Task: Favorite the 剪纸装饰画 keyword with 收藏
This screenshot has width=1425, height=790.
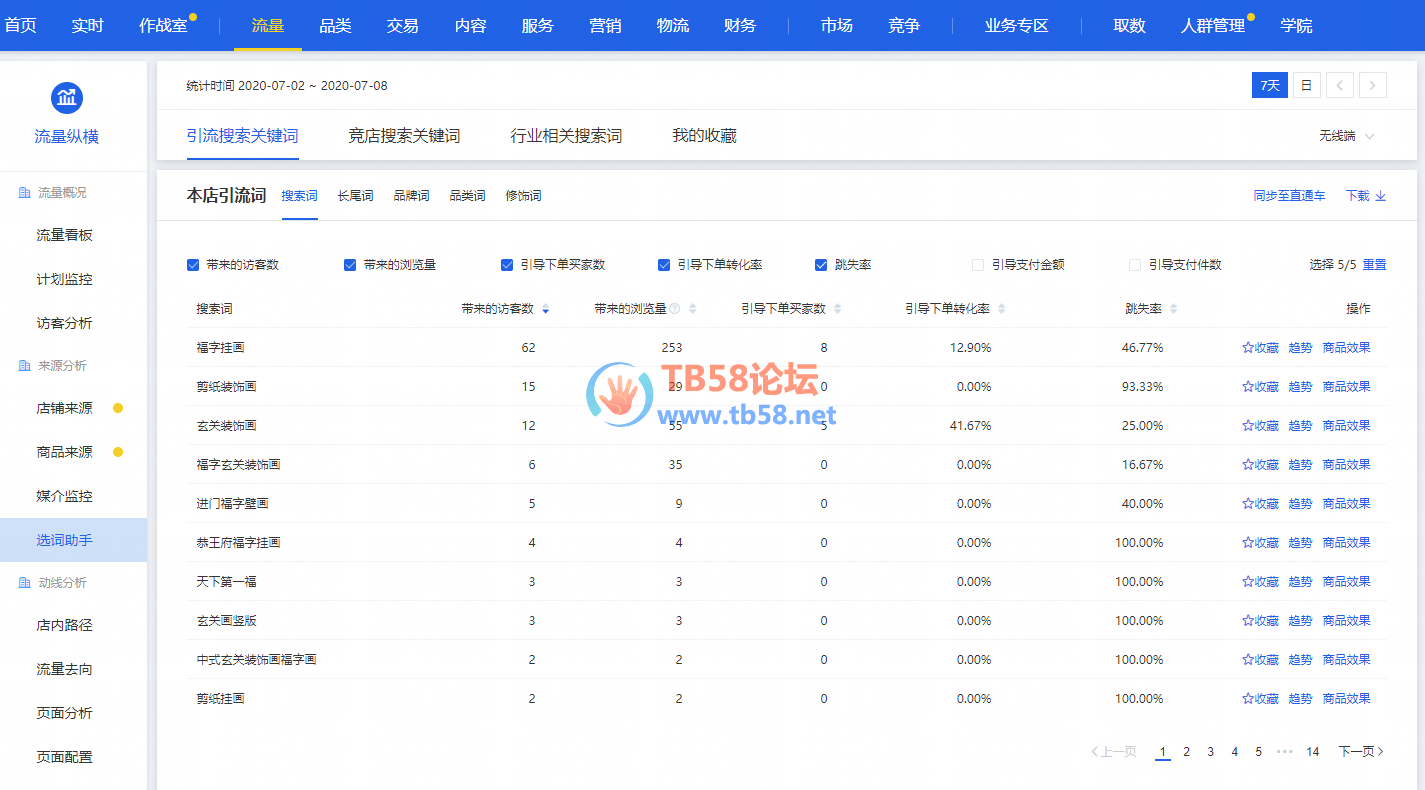Action: (x=1260, y=387)
